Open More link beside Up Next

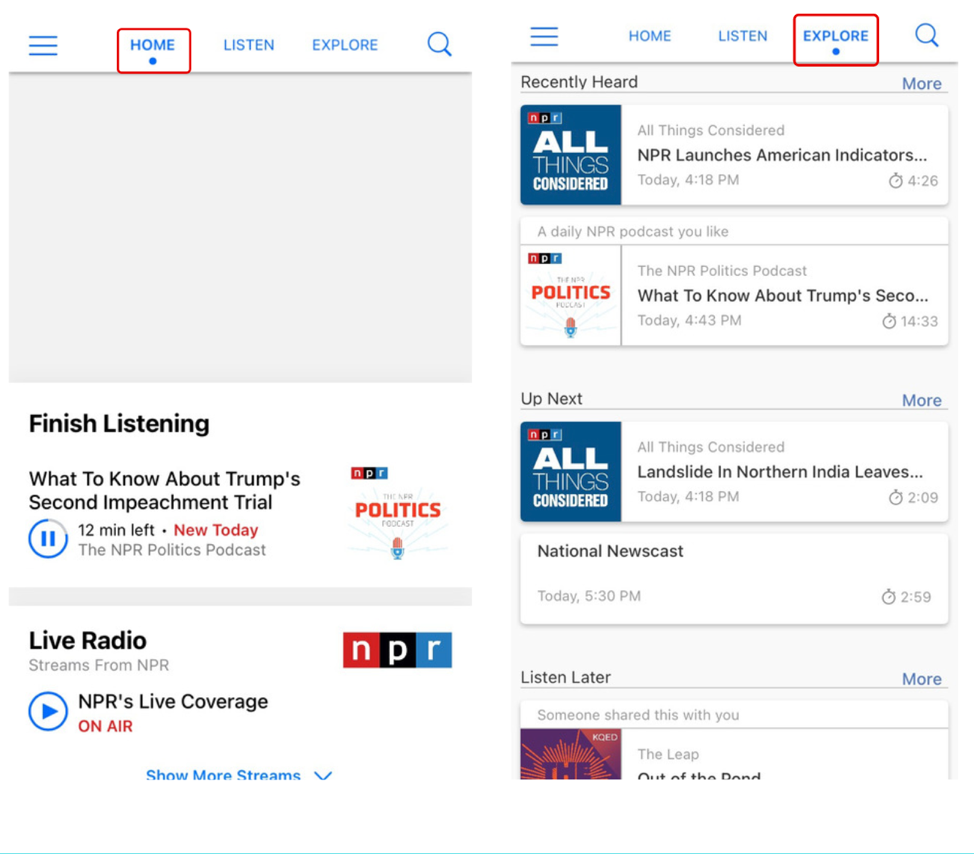pos(922,400)
